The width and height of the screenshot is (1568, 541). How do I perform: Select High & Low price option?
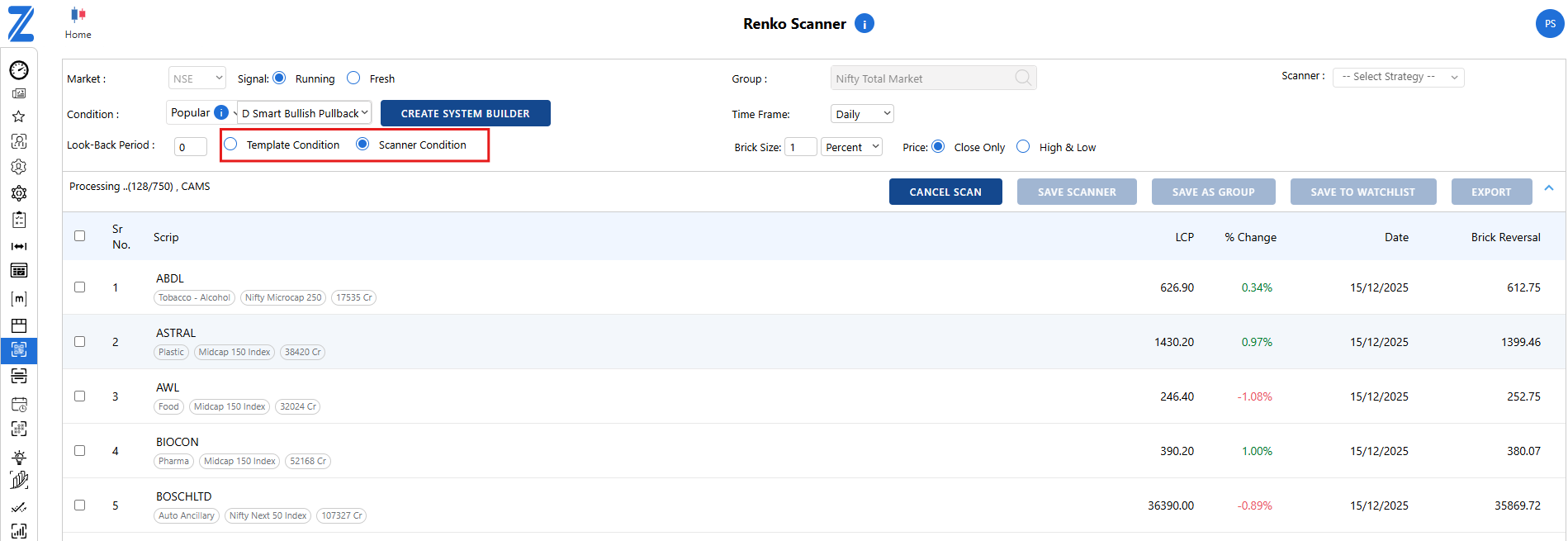(1023, 147)
